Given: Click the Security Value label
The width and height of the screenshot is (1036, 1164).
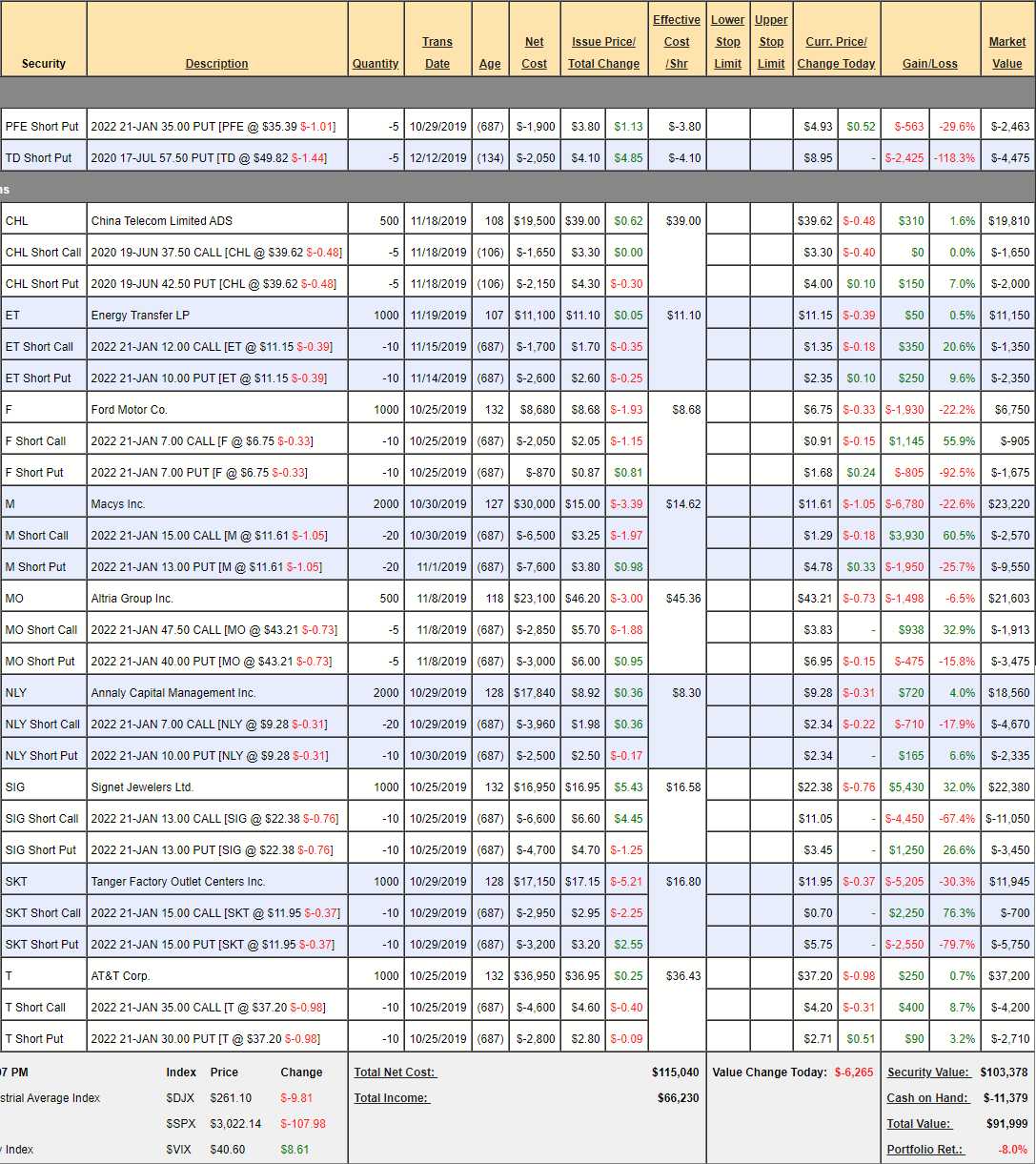Looking at the screenshot, I should click(928, 1072).
